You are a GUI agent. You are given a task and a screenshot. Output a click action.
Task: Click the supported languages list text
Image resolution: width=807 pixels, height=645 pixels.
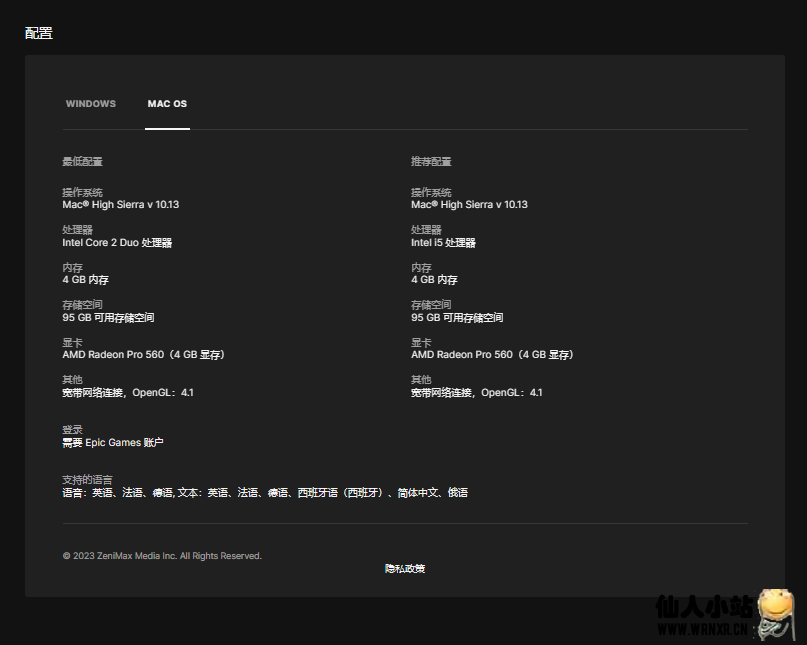pos(265,492)
